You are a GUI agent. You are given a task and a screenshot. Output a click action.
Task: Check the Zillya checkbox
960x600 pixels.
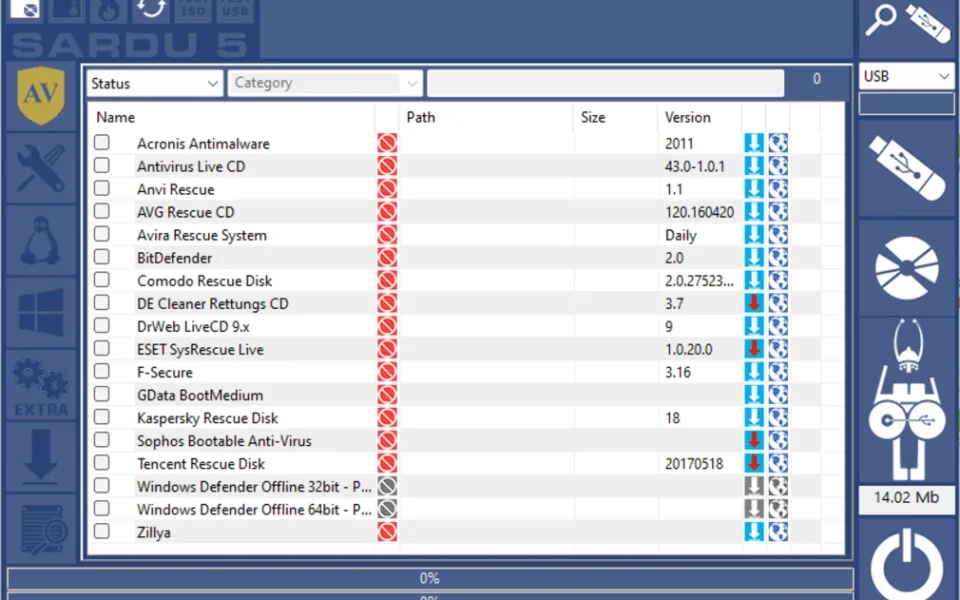pyautogui.click(x=102, y=531)
